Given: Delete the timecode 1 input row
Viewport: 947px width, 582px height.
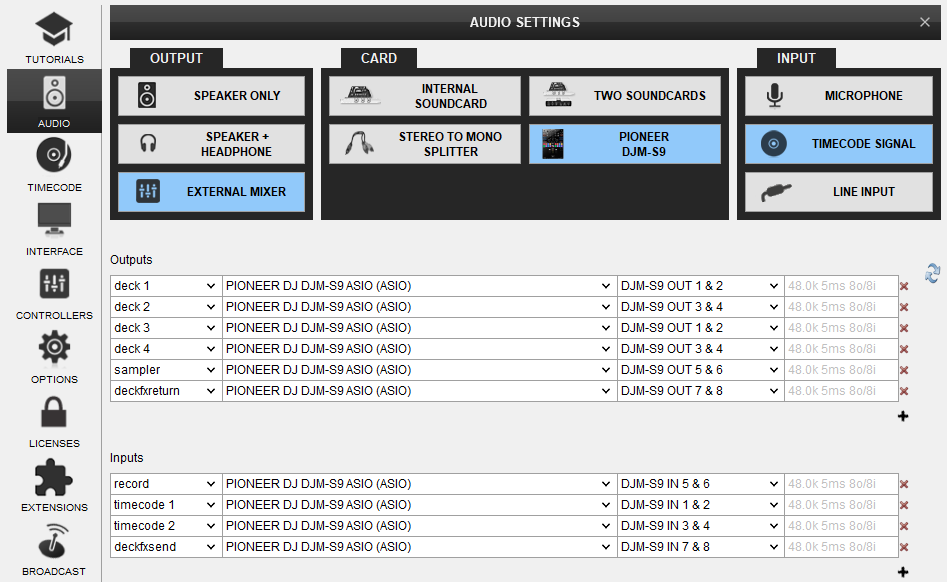Looking at the screenshot, I should [904, 505].
